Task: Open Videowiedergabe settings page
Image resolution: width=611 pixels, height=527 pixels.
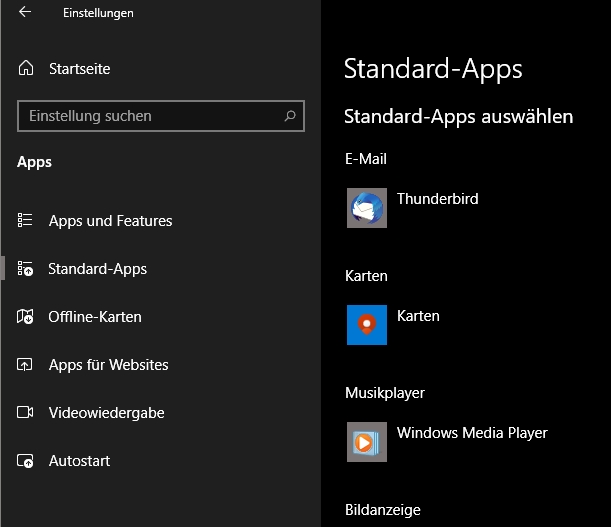Action: 106,413
